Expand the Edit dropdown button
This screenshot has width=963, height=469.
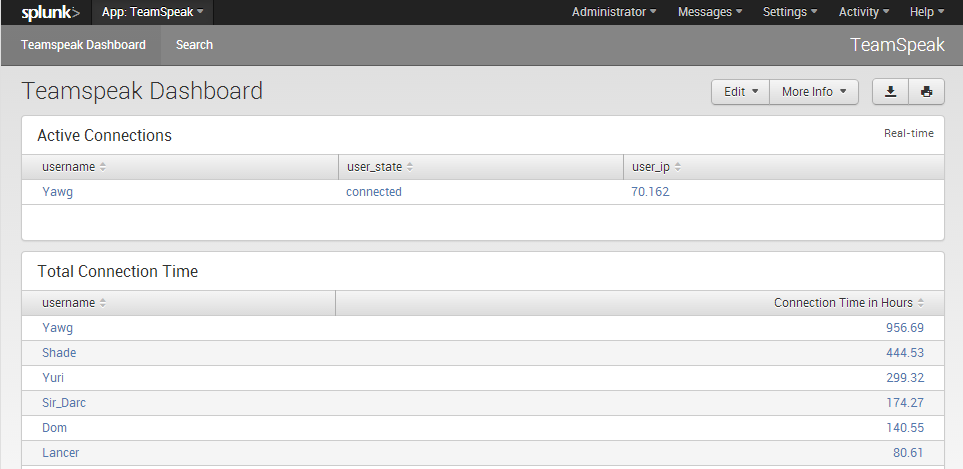click(x=740, y=92)
